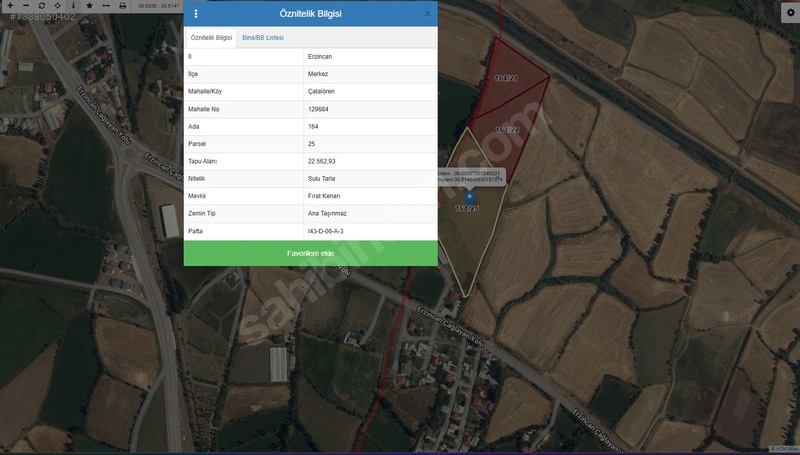This screenshot has width=800, height=455.
Task: Select the info query tool icon
Action: point(73,6)
